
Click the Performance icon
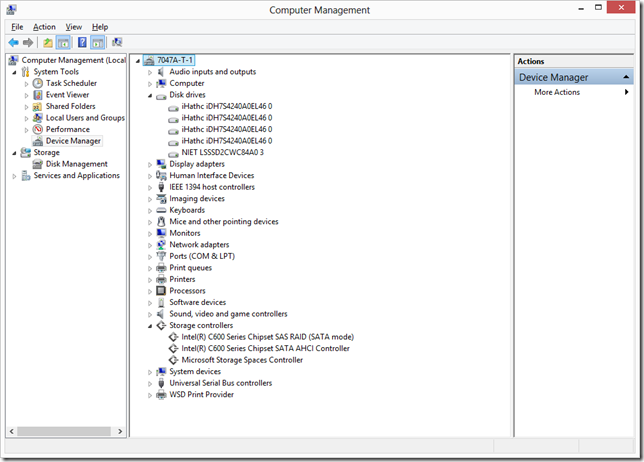point(38,129)
